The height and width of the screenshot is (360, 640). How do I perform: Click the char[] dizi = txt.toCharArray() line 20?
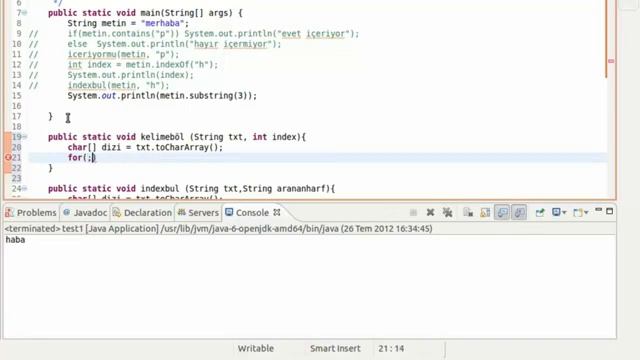pyautogui.click(x=145, y=147)
